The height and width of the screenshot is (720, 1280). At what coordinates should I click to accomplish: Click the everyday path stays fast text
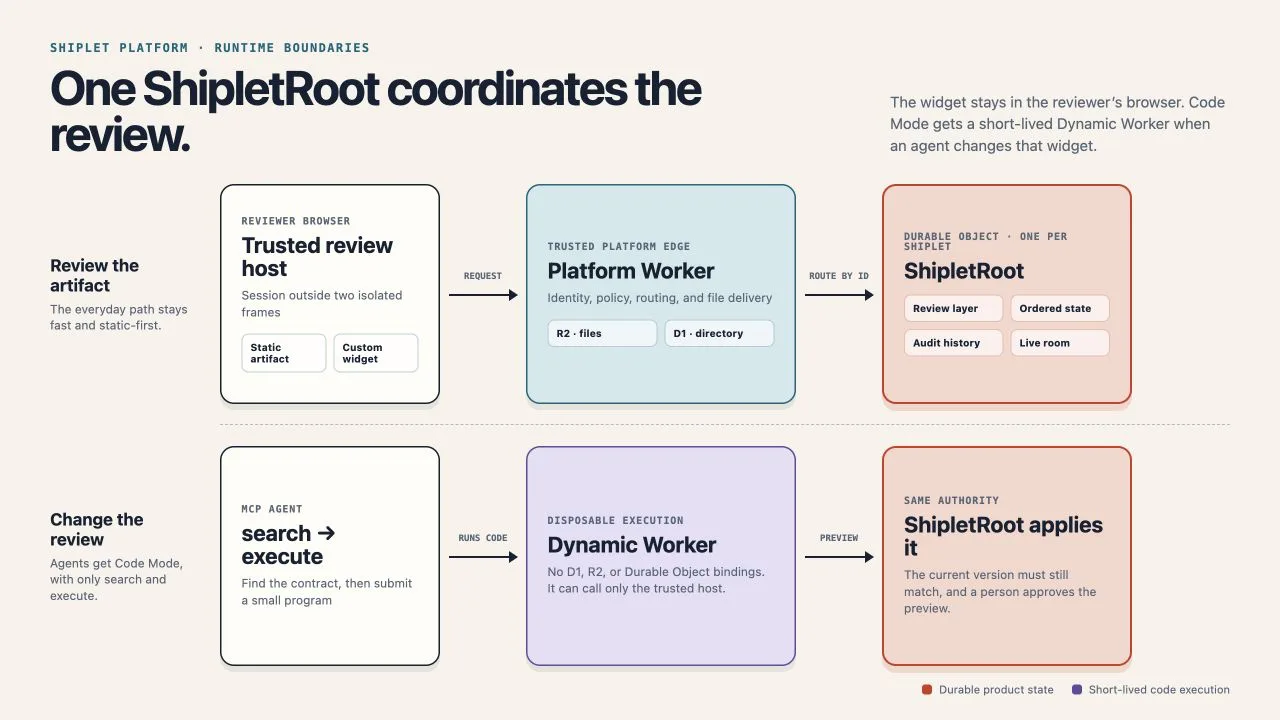(119, 318)
